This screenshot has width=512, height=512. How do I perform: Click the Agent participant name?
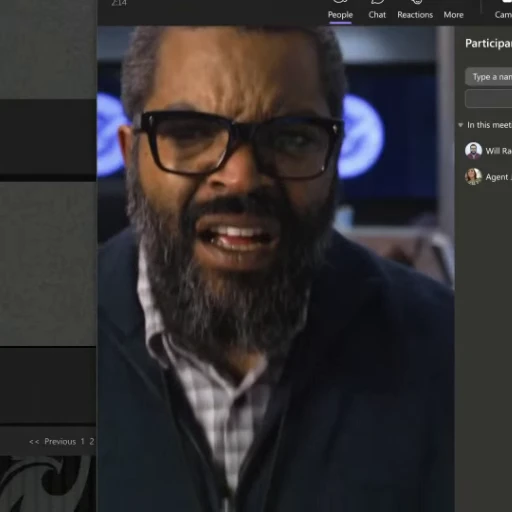coord(499,177)
